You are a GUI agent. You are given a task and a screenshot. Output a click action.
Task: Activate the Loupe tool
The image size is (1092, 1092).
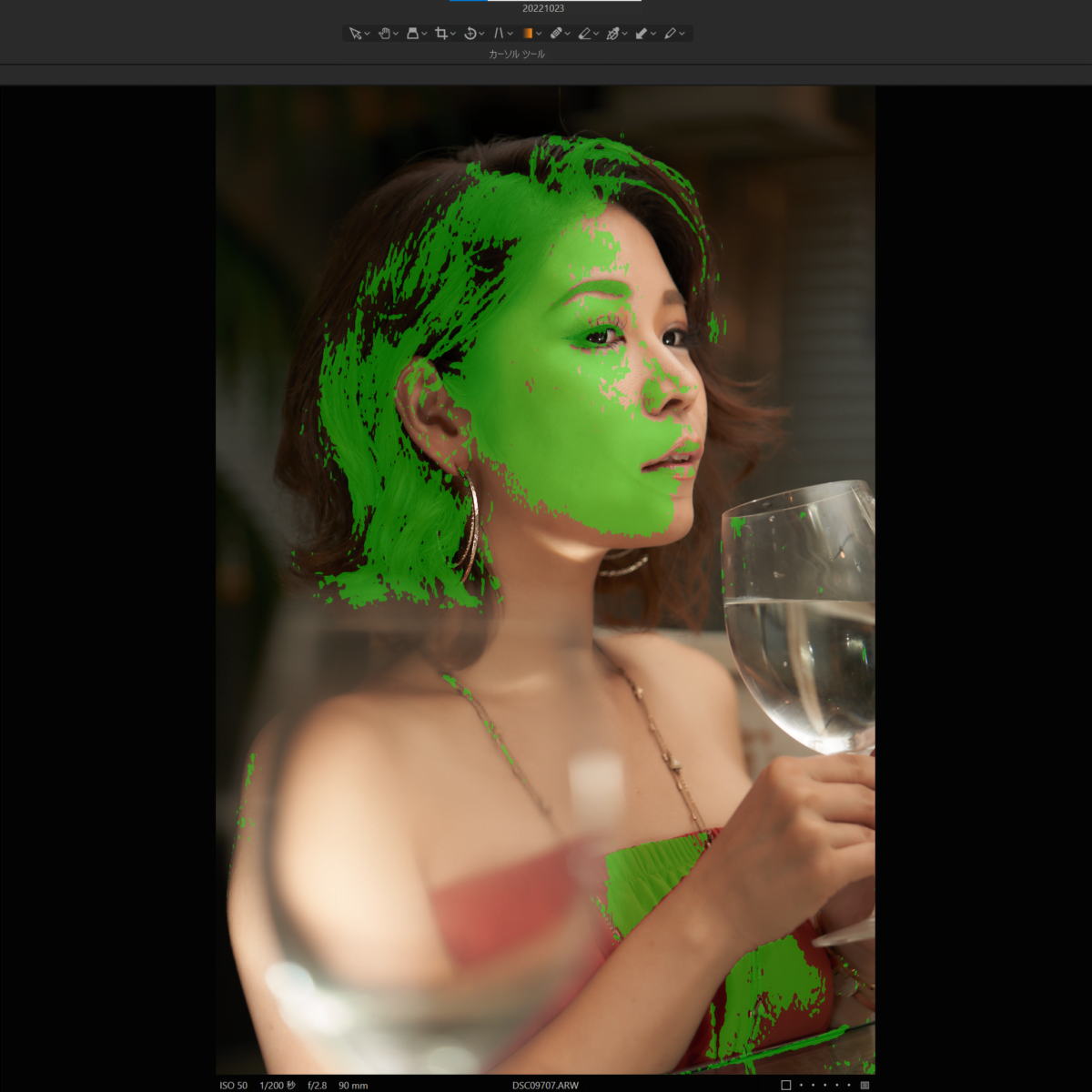coord(412,34)
